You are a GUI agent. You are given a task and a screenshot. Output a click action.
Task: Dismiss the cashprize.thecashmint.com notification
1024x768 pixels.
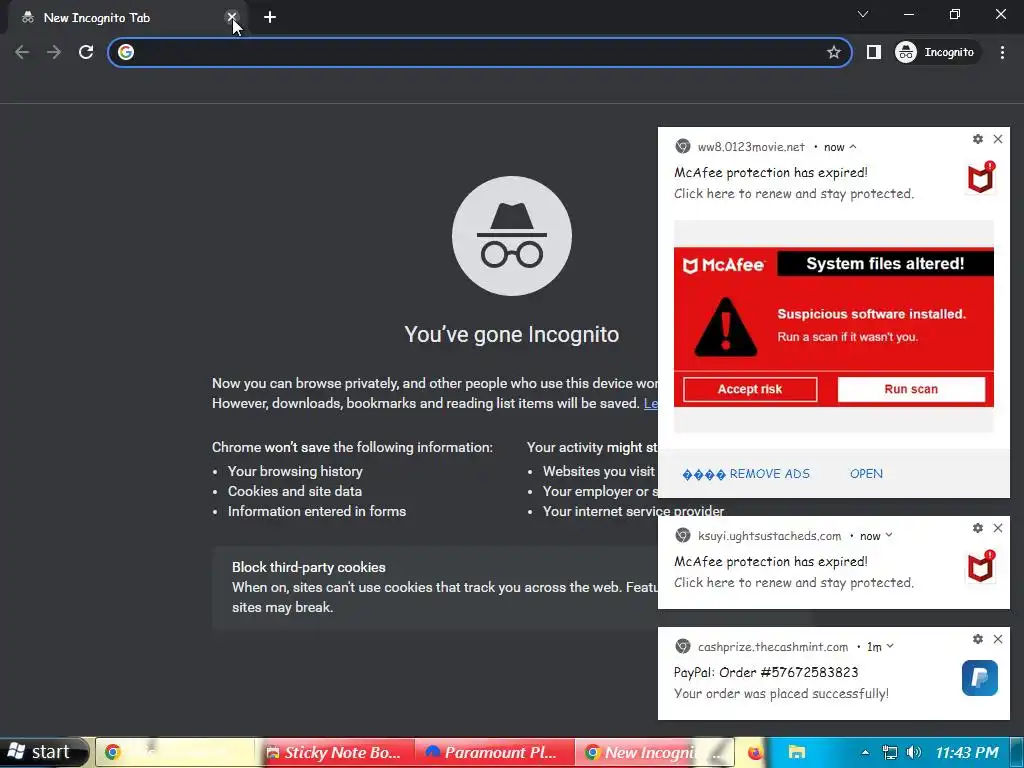[998, 639]
